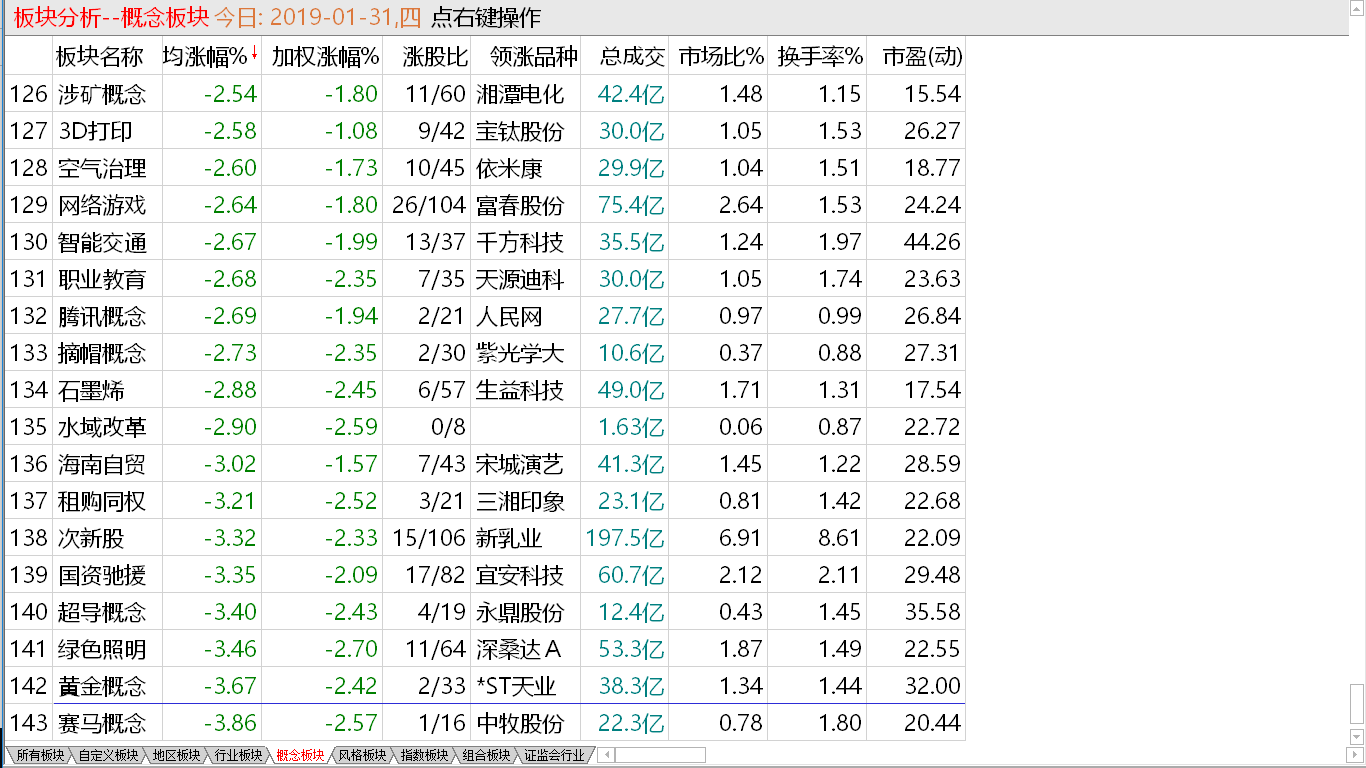Image resolution: width=1366 pixels, height=768 pixels.
Task: Sort by 领涨品种 column header
Action: pyautogui.click(x=526, y=56)
